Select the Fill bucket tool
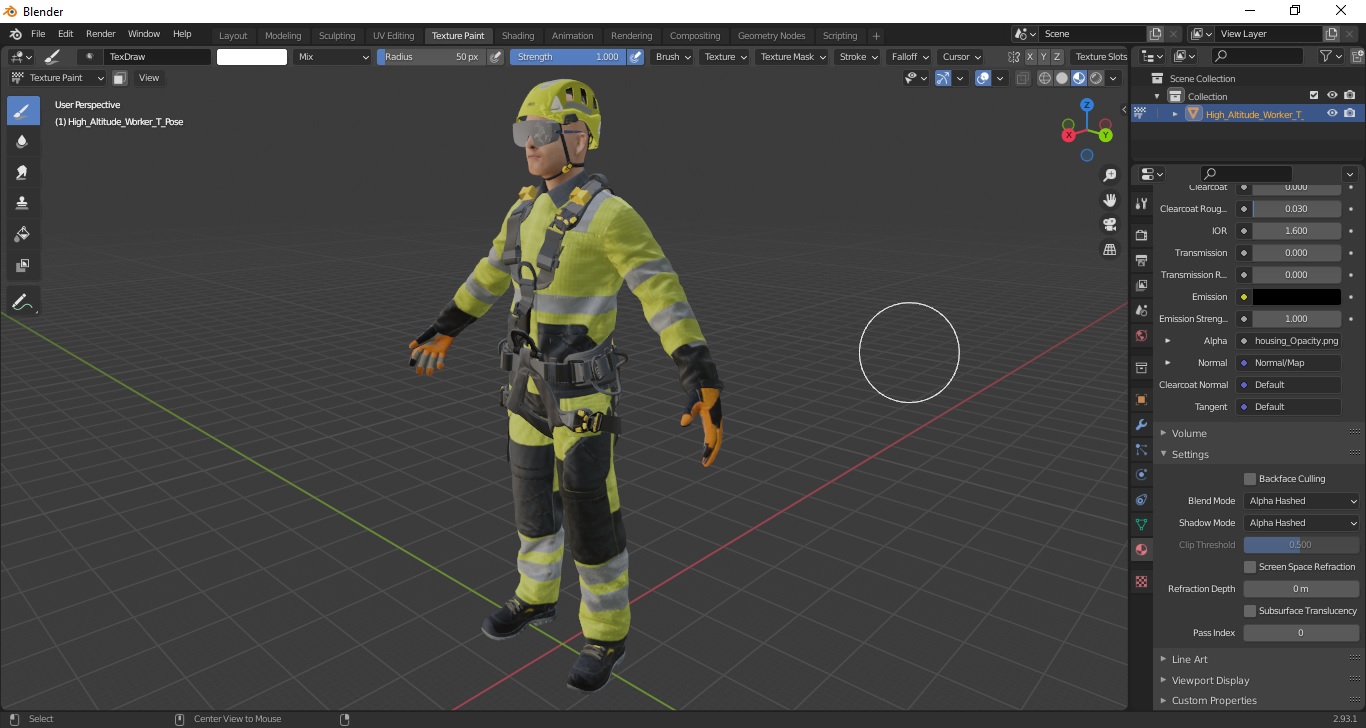This screenshot has width=1366, height=728. click(x=23, y=235)
